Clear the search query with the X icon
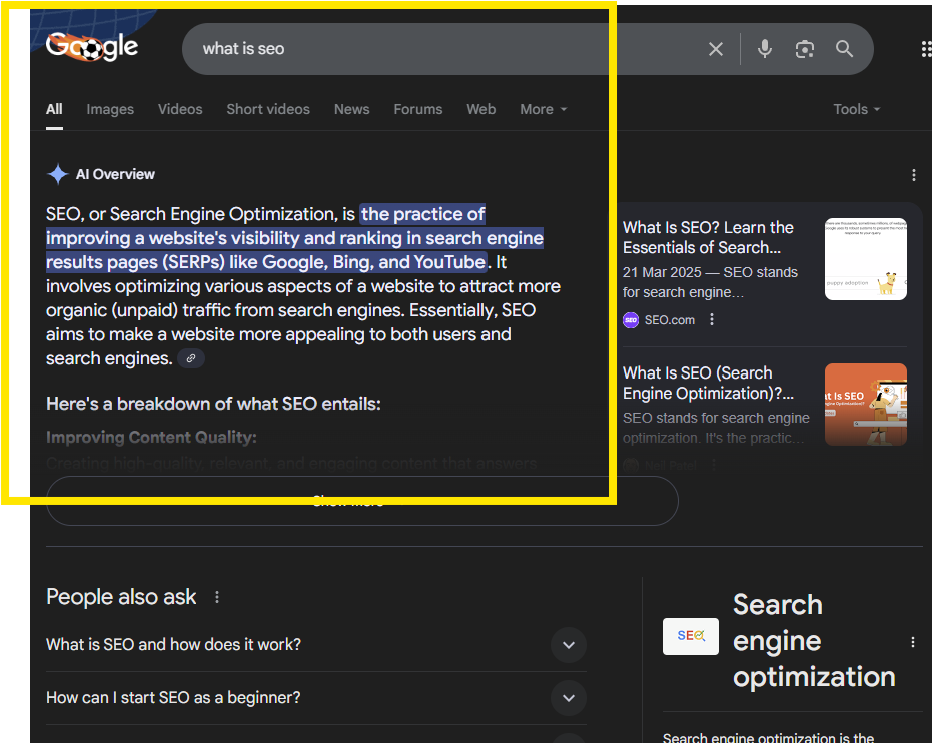 pos(715,47)
